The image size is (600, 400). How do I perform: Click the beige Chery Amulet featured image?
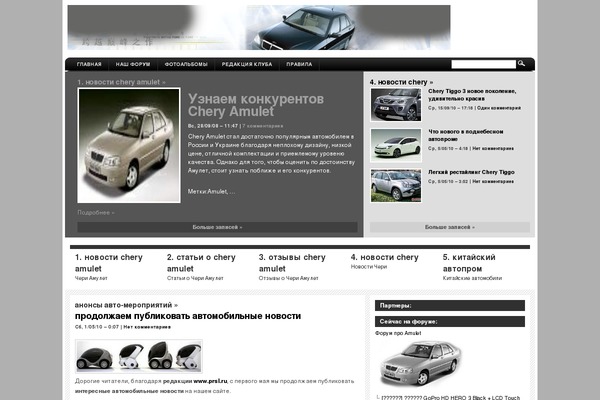pos(129,145)
